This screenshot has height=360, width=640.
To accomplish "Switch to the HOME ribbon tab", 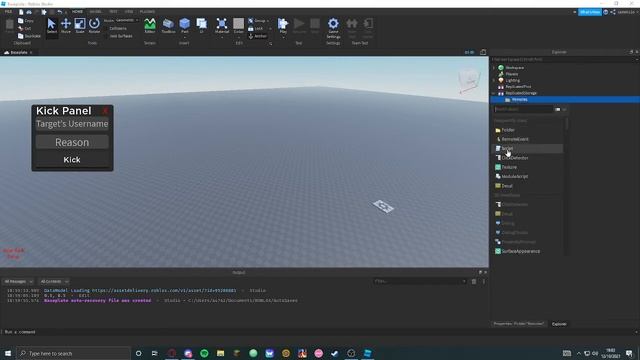I will (x=77, y=12).
